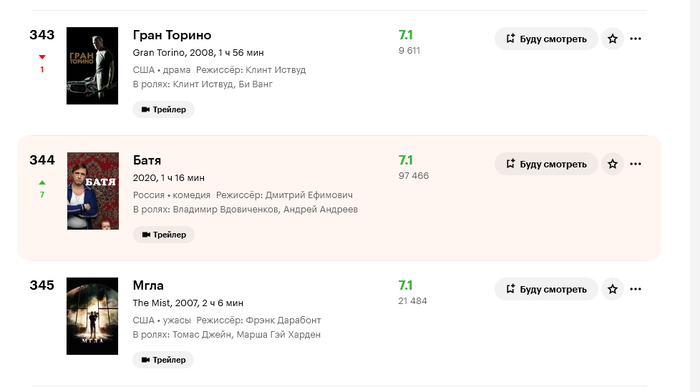Viewport: 700px width, 392px height.
Task: Open the Батя title link
Action: (147, 160)
